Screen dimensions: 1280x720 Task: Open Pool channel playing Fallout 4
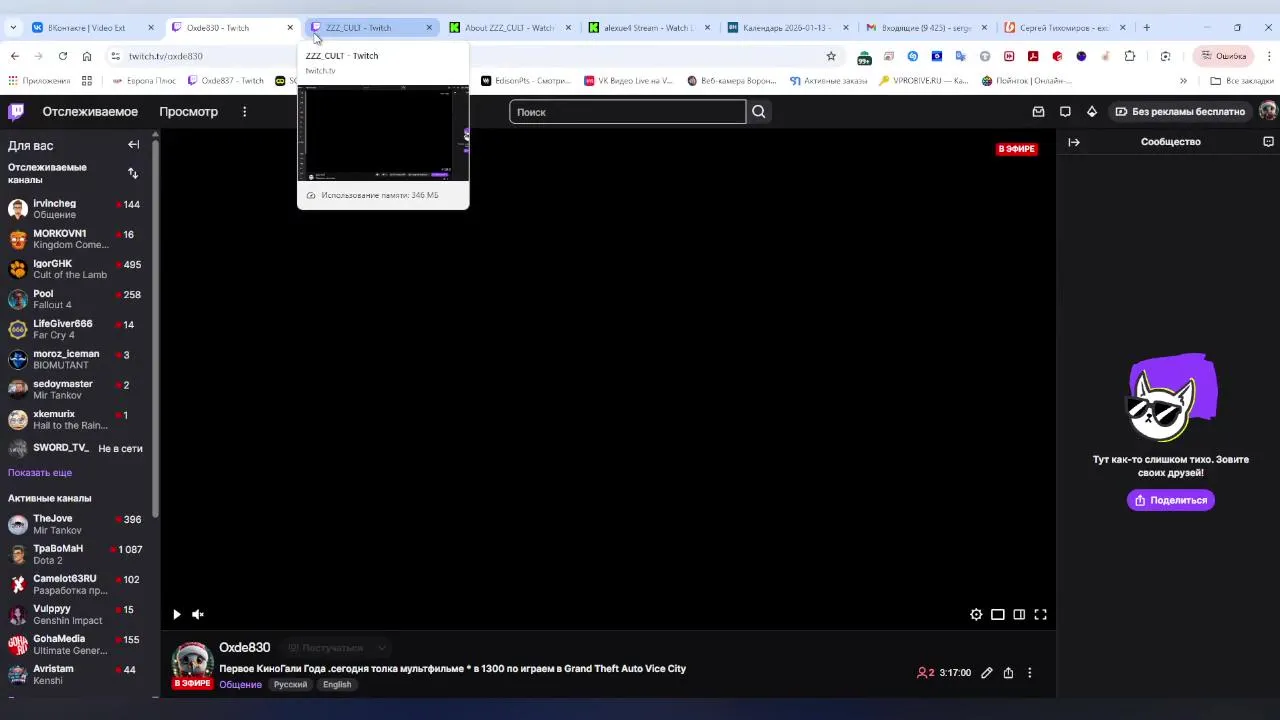point(77,299)
